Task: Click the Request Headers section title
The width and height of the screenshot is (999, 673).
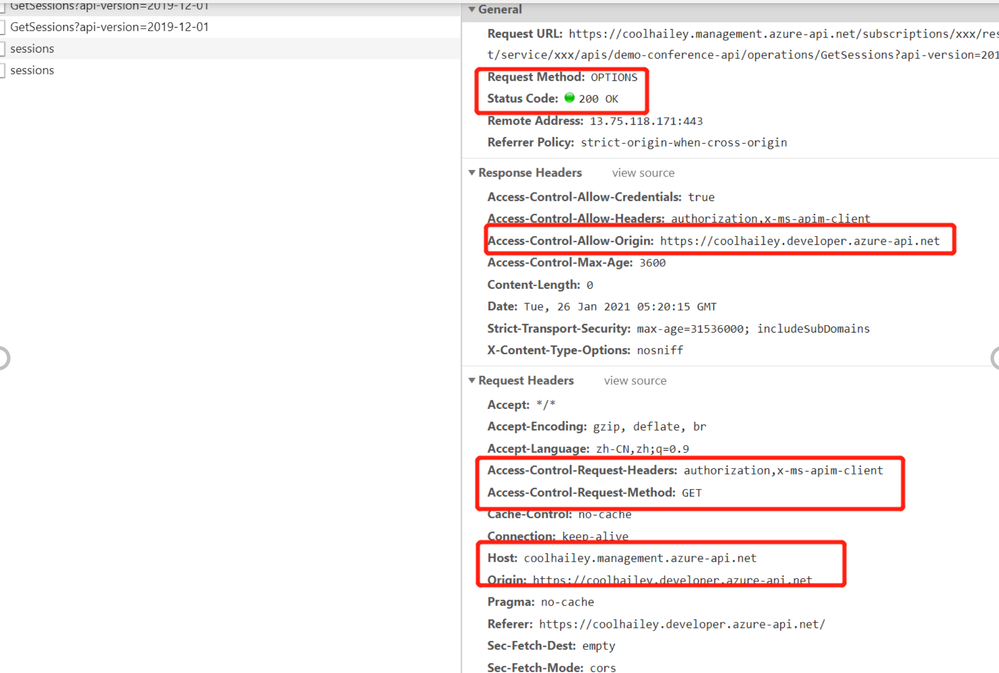Action: (x=526, y=380)
